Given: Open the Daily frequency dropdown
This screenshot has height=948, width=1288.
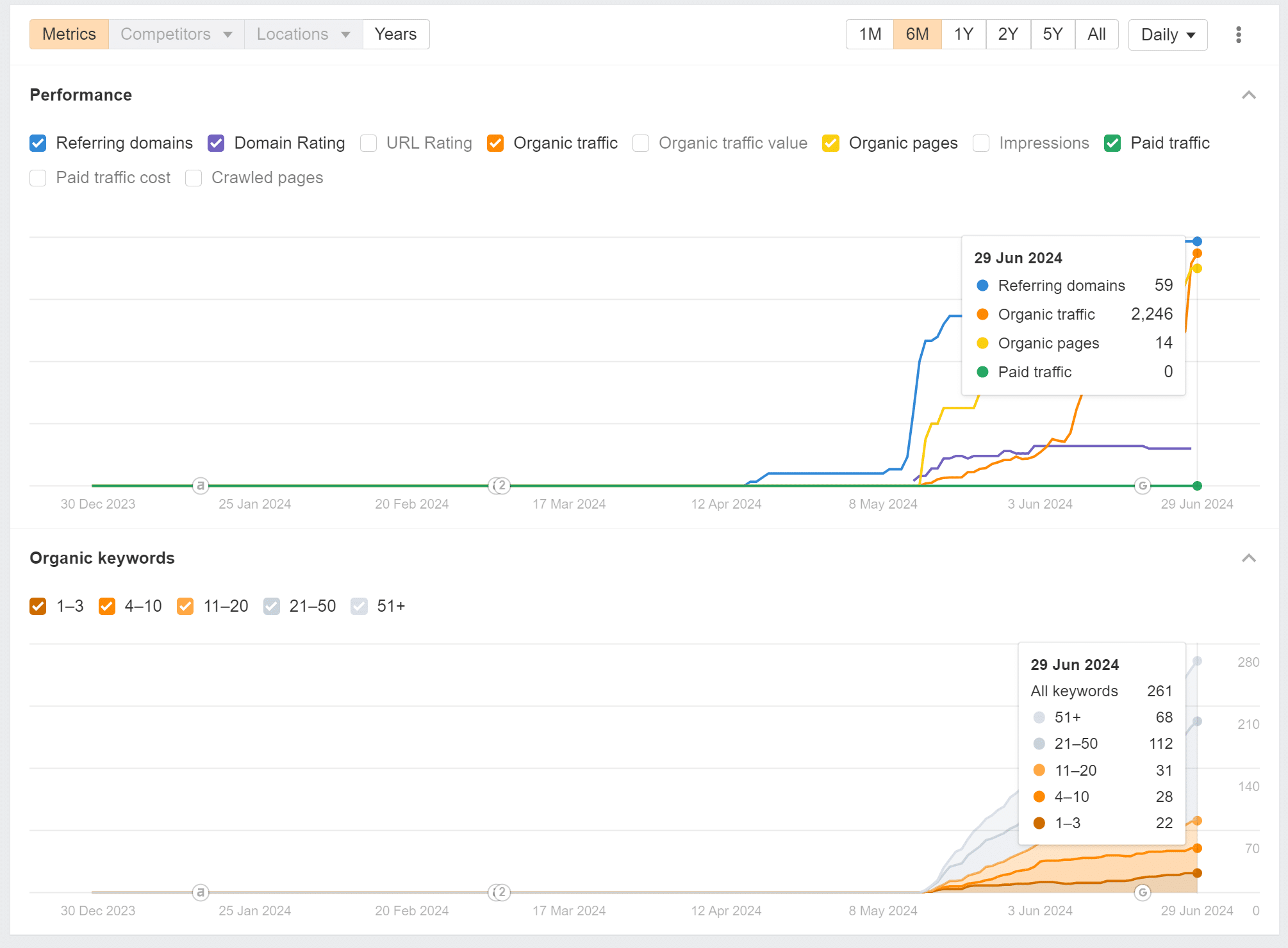Looking at the screenshot, I should point(1168,34).
